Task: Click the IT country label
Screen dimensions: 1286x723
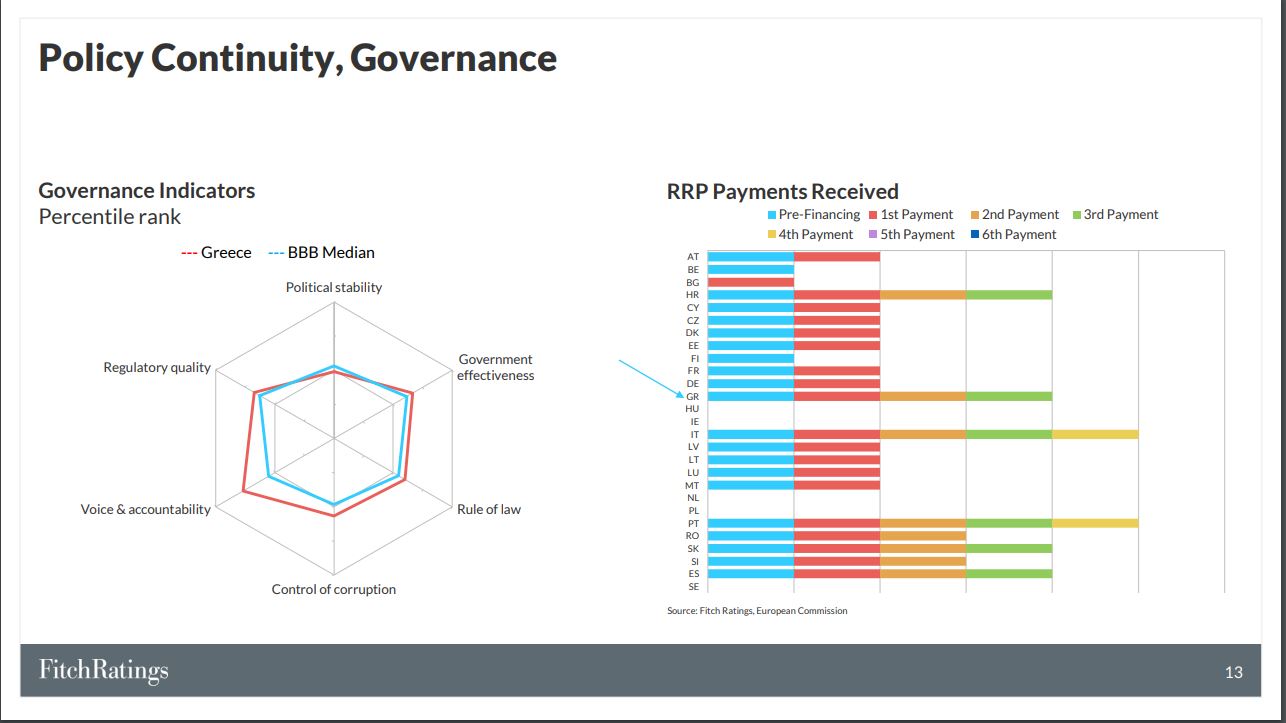Action: click(x=695, y=435)
